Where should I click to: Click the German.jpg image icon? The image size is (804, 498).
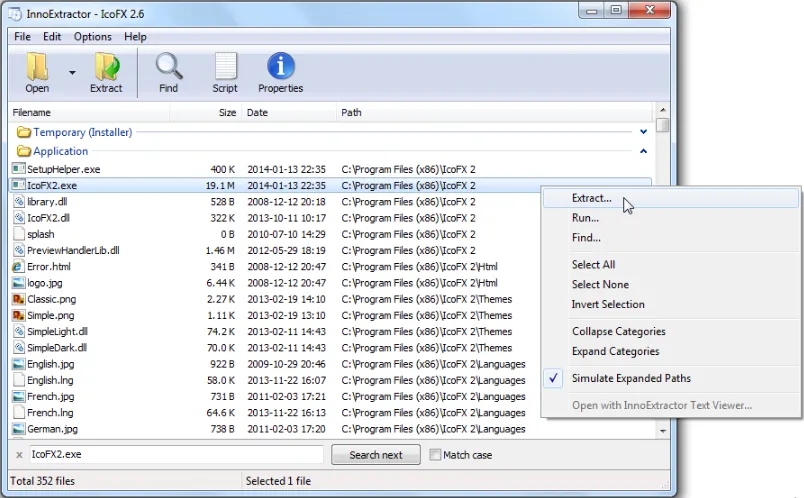point(18,429)
